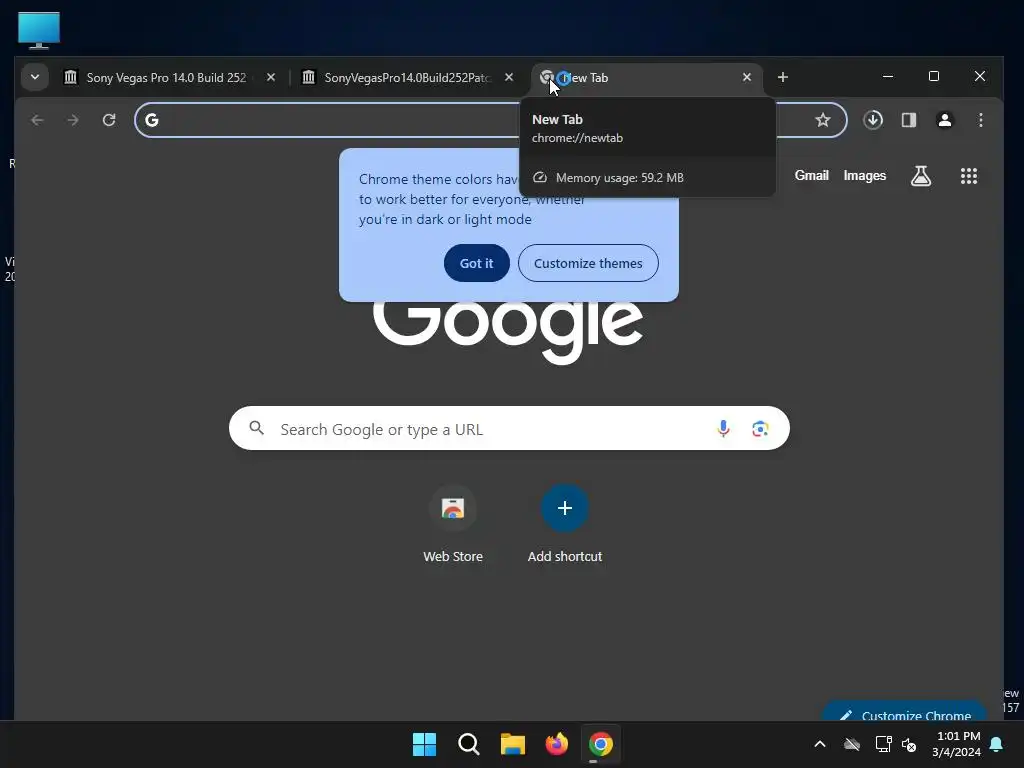Click the magnifier icon in the search box
This screenshot has width=1024, height=768.
[257, 428]
